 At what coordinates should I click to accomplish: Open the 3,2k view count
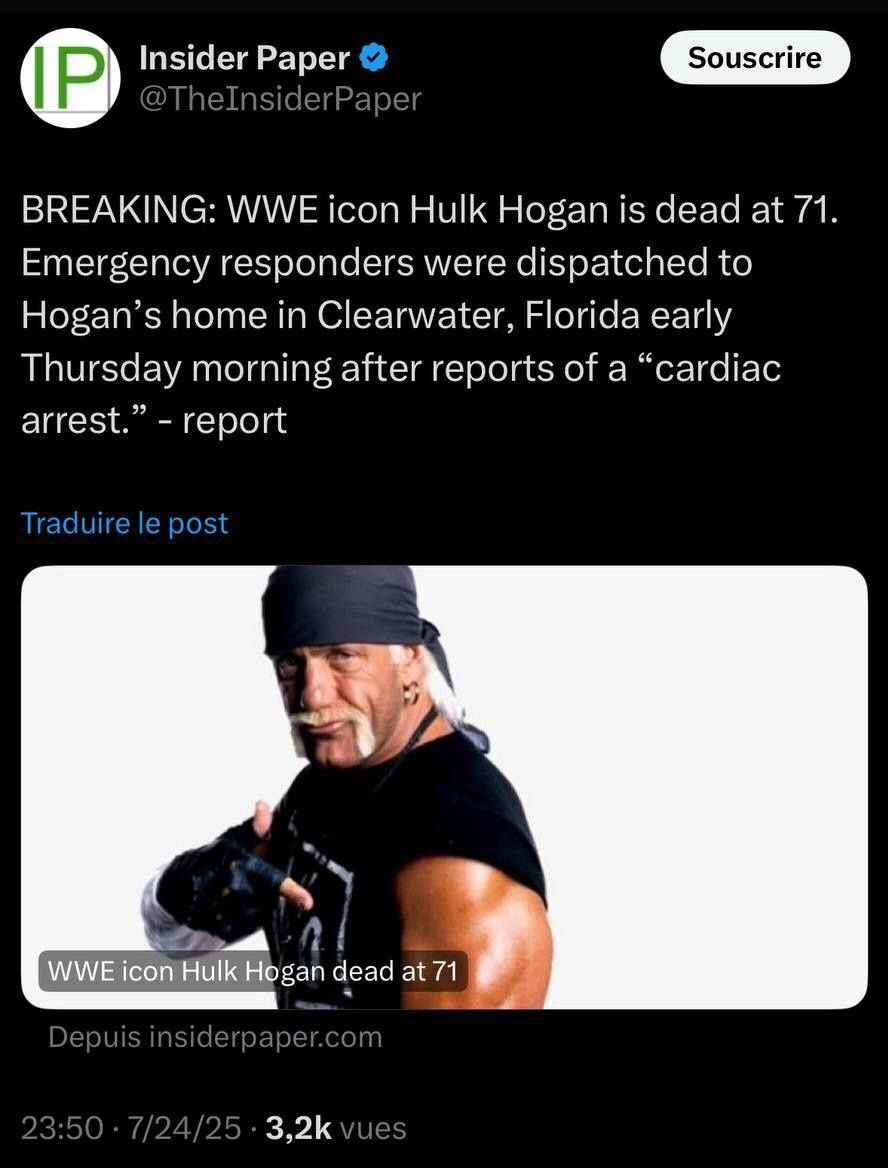coord(298,1128)
